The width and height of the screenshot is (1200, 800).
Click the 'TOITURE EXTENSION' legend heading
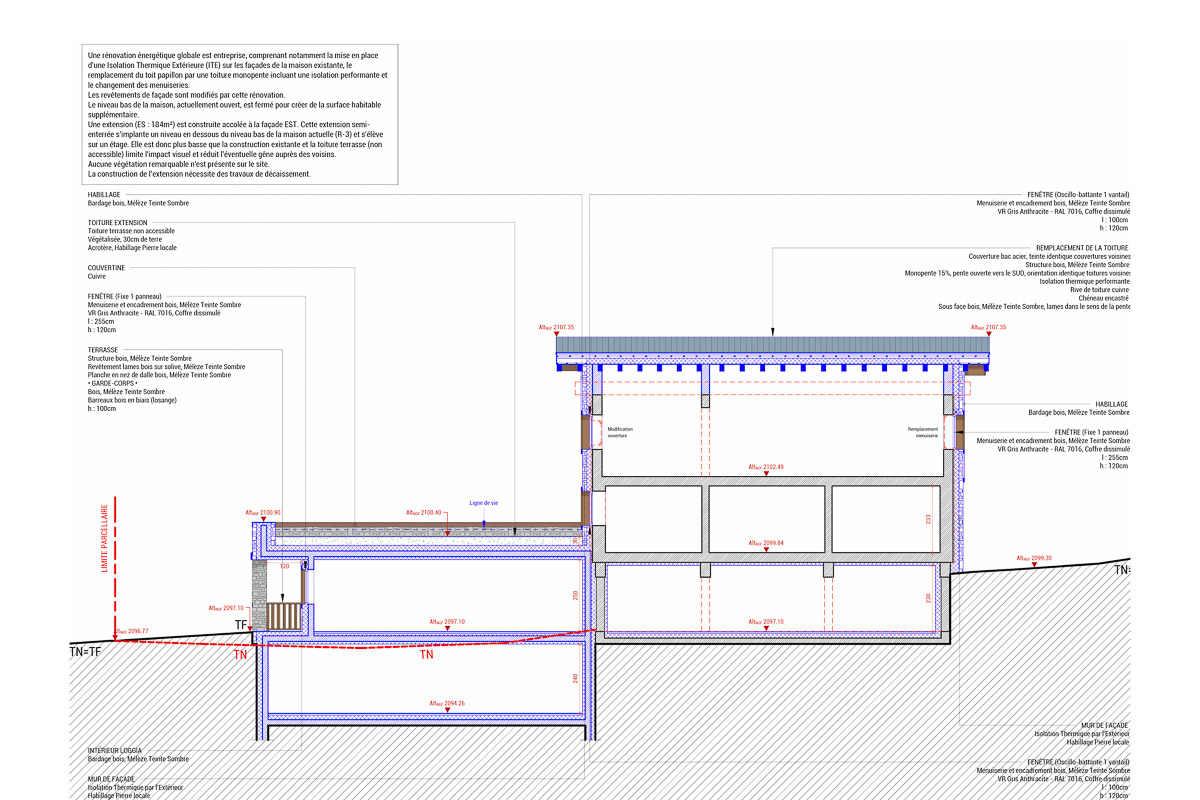point(118,223)
